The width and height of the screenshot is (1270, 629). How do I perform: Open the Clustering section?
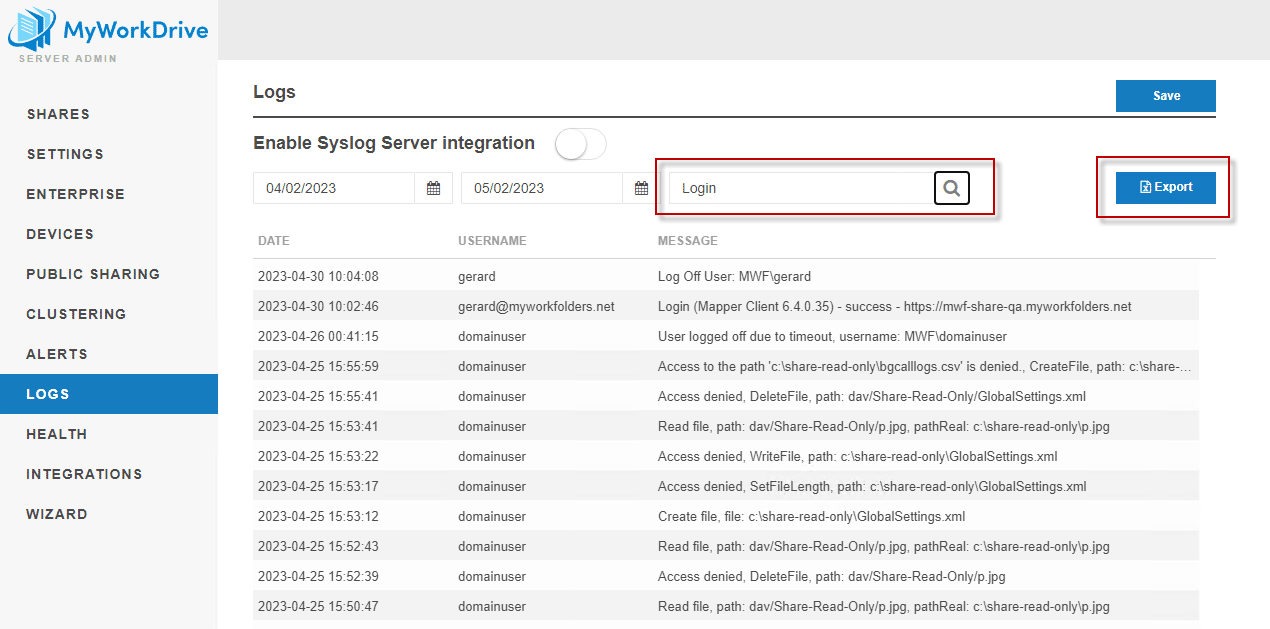(x=76, y=314)
